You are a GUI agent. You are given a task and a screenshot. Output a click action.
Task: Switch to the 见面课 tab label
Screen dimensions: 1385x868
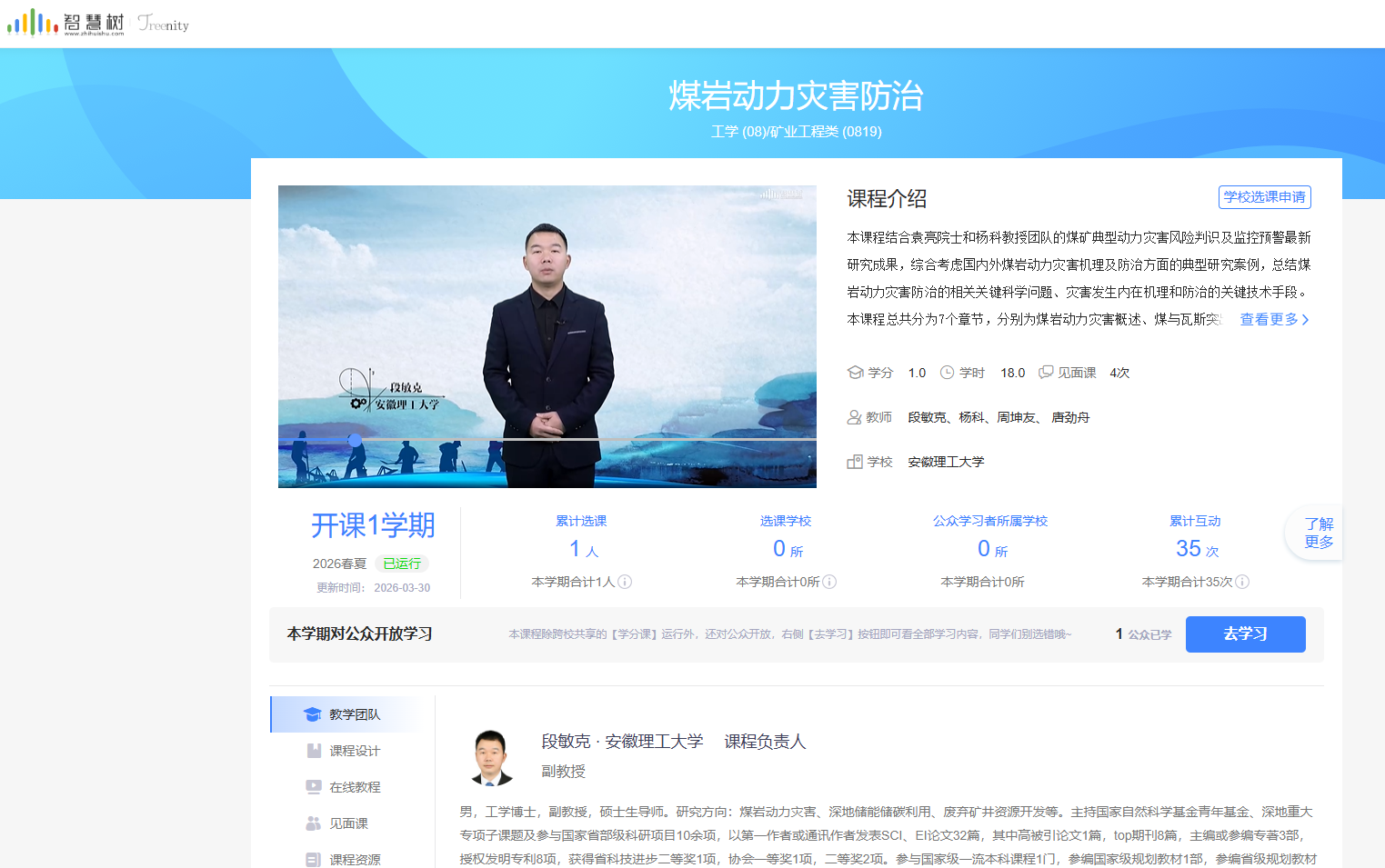click(x=348, y=823)
